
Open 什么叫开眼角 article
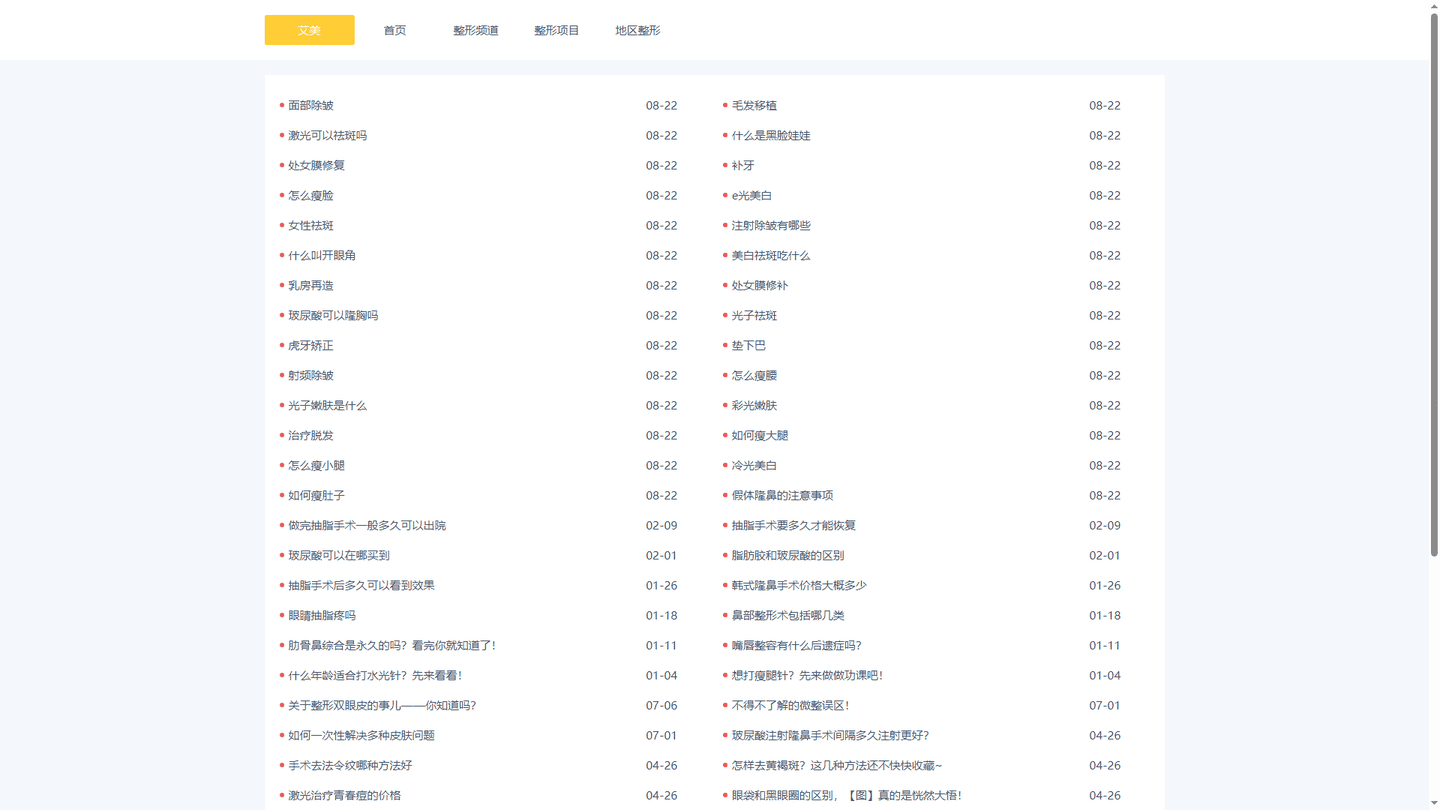322,255
